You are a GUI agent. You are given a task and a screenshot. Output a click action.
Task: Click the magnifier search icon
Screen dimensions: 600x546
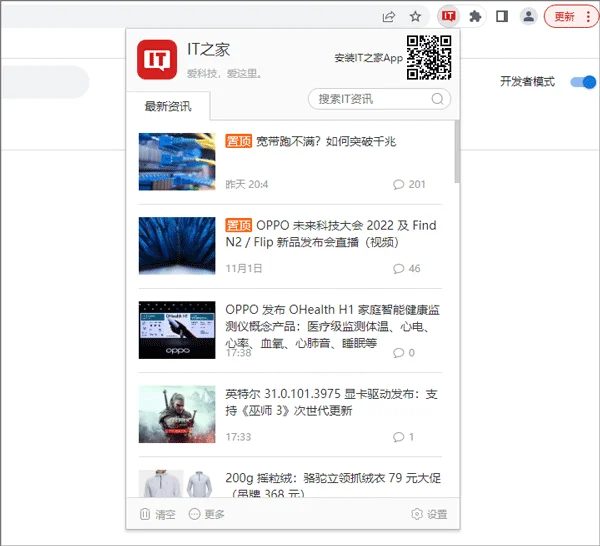click(x=437, y=99)
